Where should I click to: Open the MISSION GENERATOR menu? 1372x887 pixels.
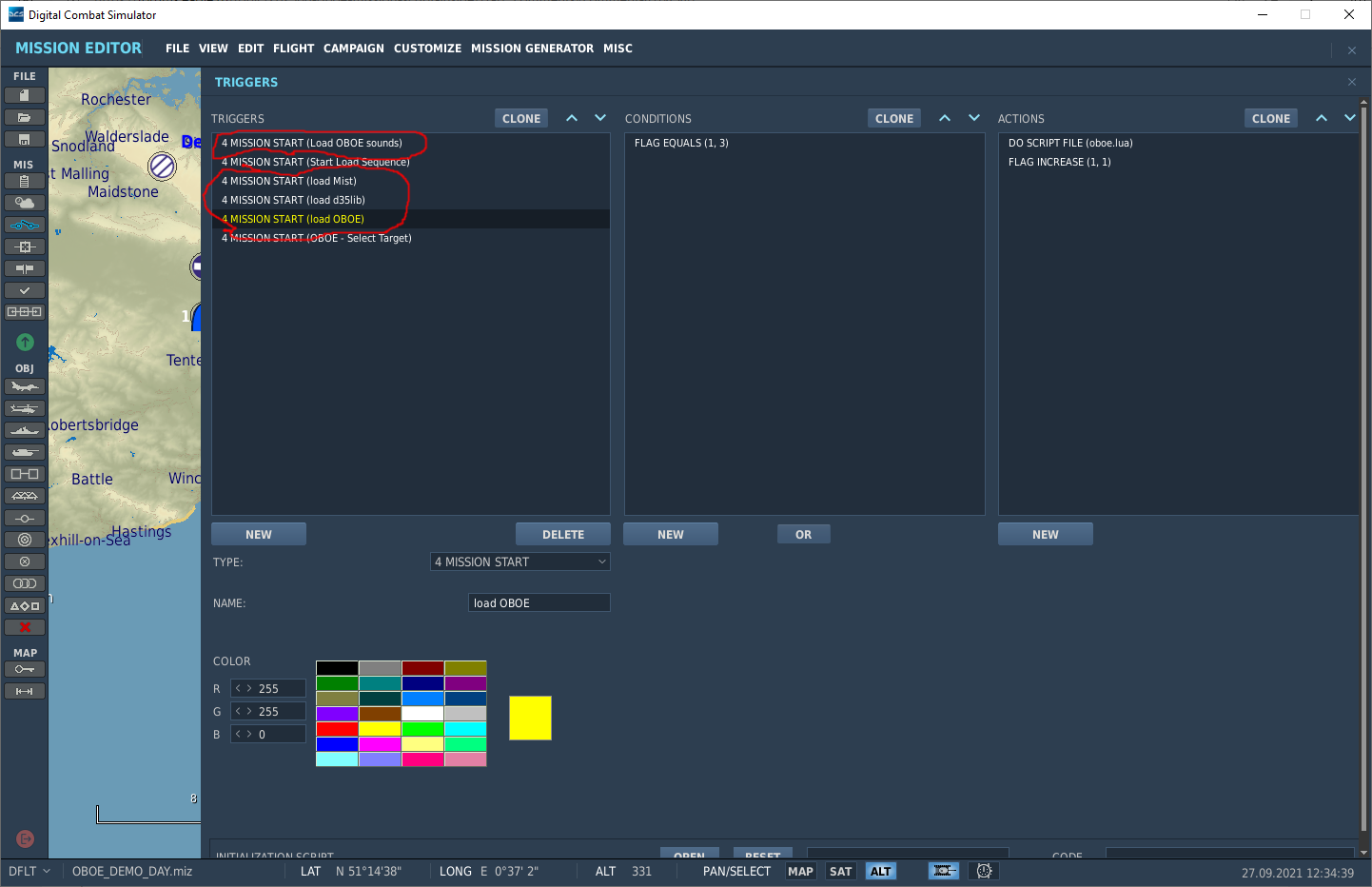(532, 48)
